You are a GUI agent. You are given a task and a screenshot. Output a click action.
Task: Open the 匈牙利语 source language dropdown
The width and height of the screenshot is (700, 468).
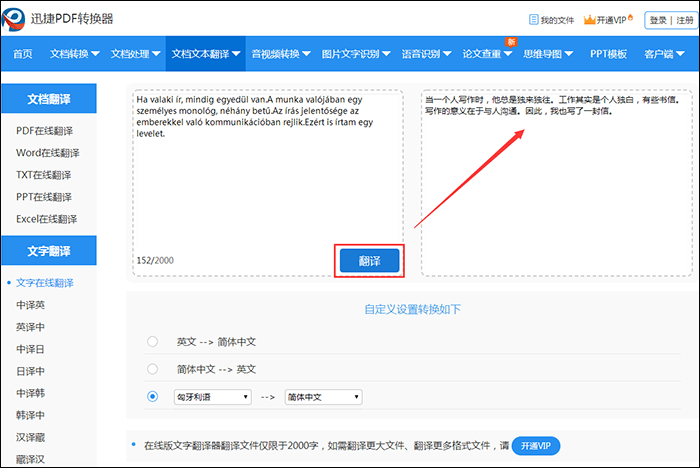coord(212,397)
